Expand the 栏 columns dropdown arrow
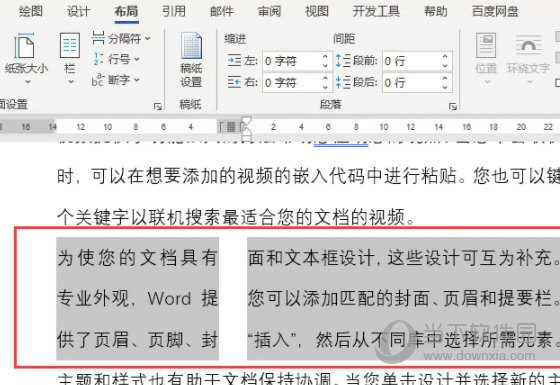Screen dimensions: 560x385 click(x=71, y=82)
